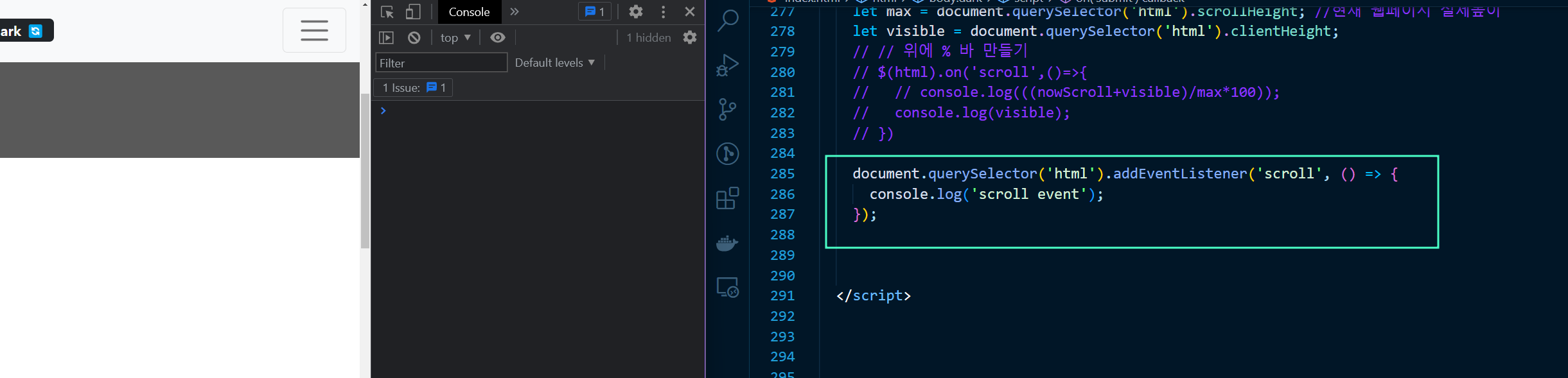Viewport: 1568px width, 378px height.
Task: Toggle the device toolbar in DevTools
Action: pos(413,12)
